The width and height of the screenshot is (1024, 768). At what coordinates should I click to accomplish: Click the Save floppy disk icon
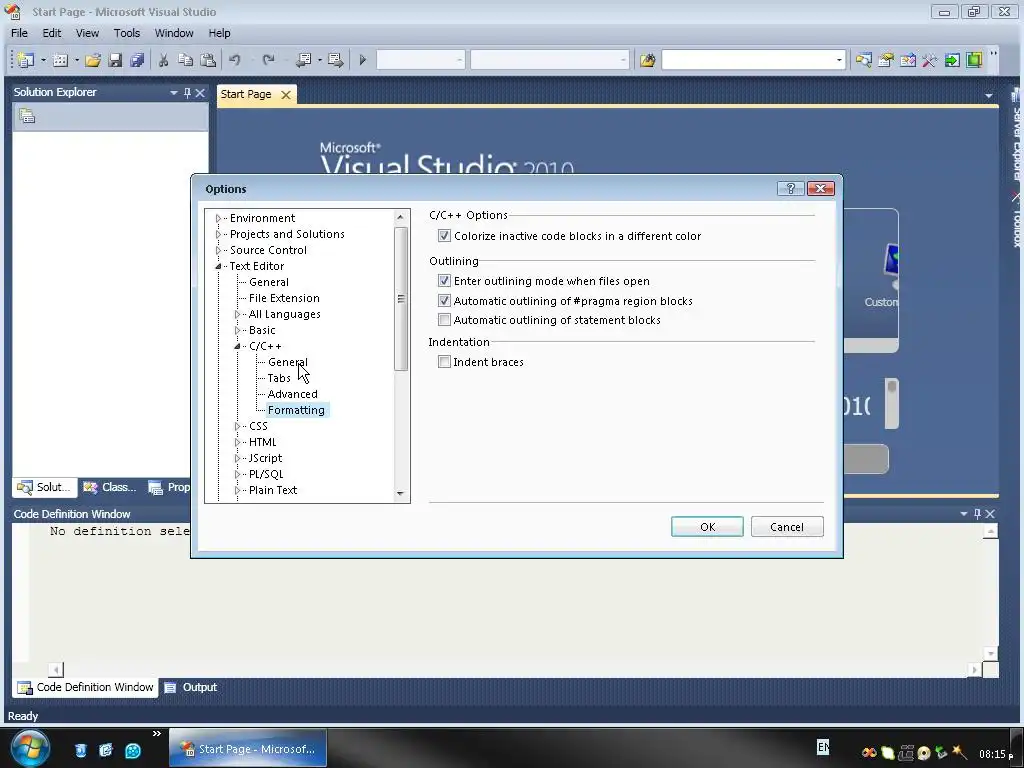coord(115,60)
